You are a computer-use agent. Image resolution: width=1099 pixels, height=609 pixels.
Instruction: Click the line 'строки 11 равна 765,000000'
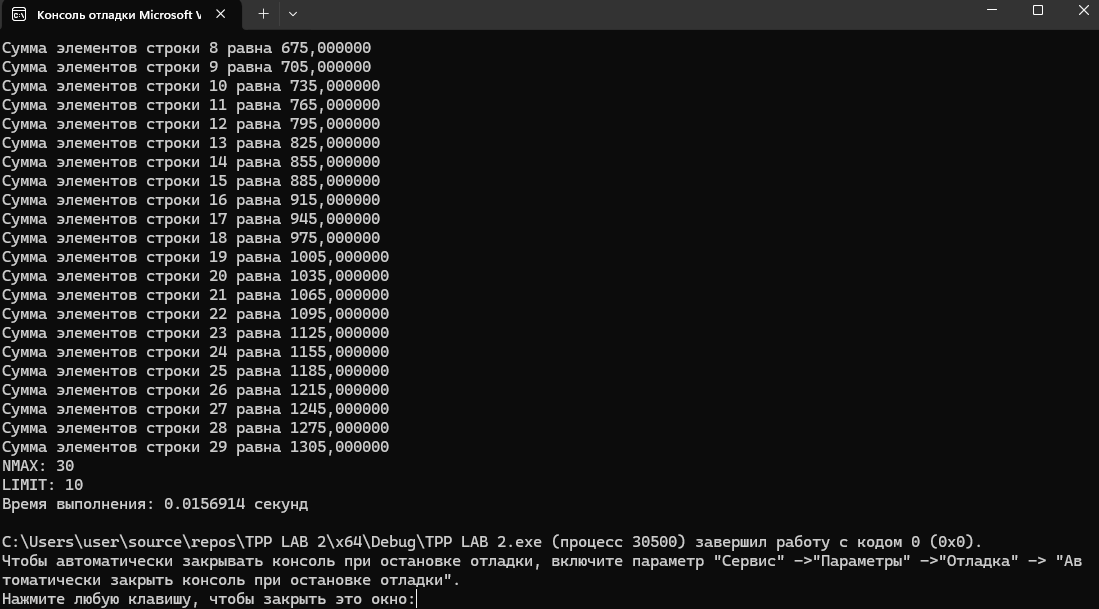pyautogui.click(x=191, y=105)
